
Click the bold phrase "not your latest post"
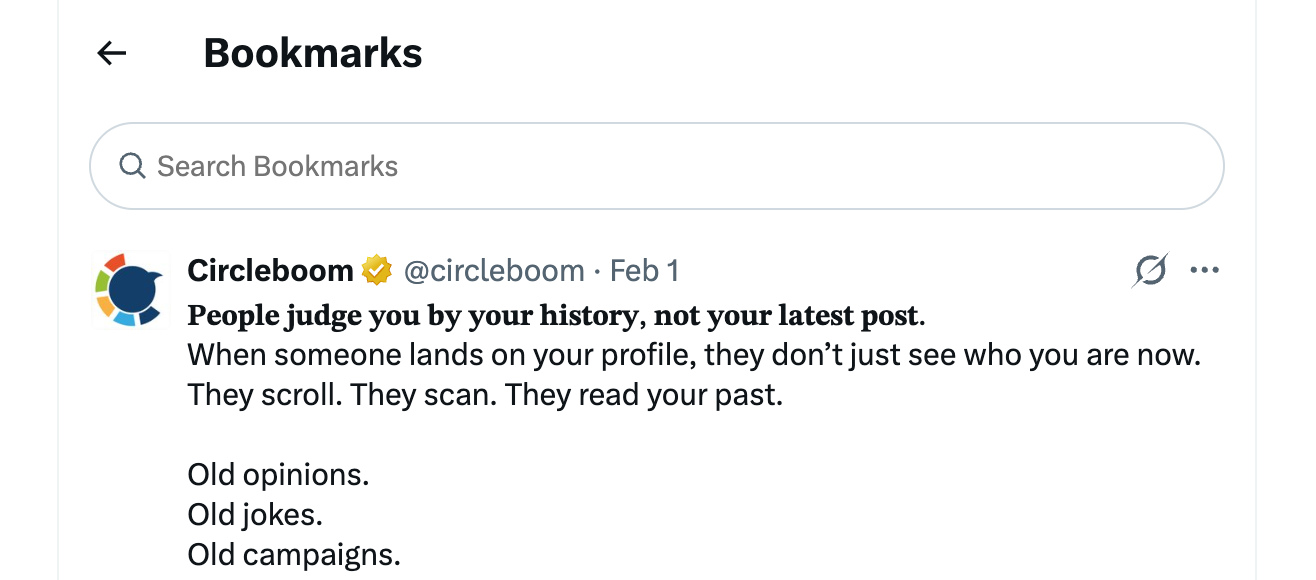pos(786,316)
